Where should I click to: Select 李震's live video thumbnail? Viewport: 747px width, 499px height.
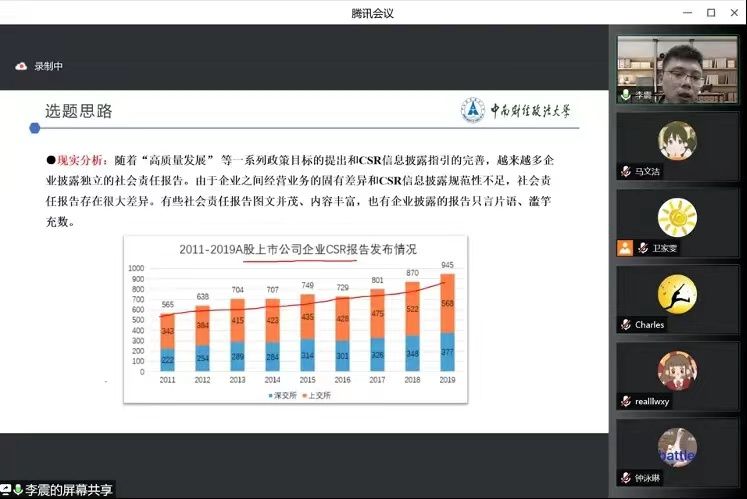coord(677,68)
